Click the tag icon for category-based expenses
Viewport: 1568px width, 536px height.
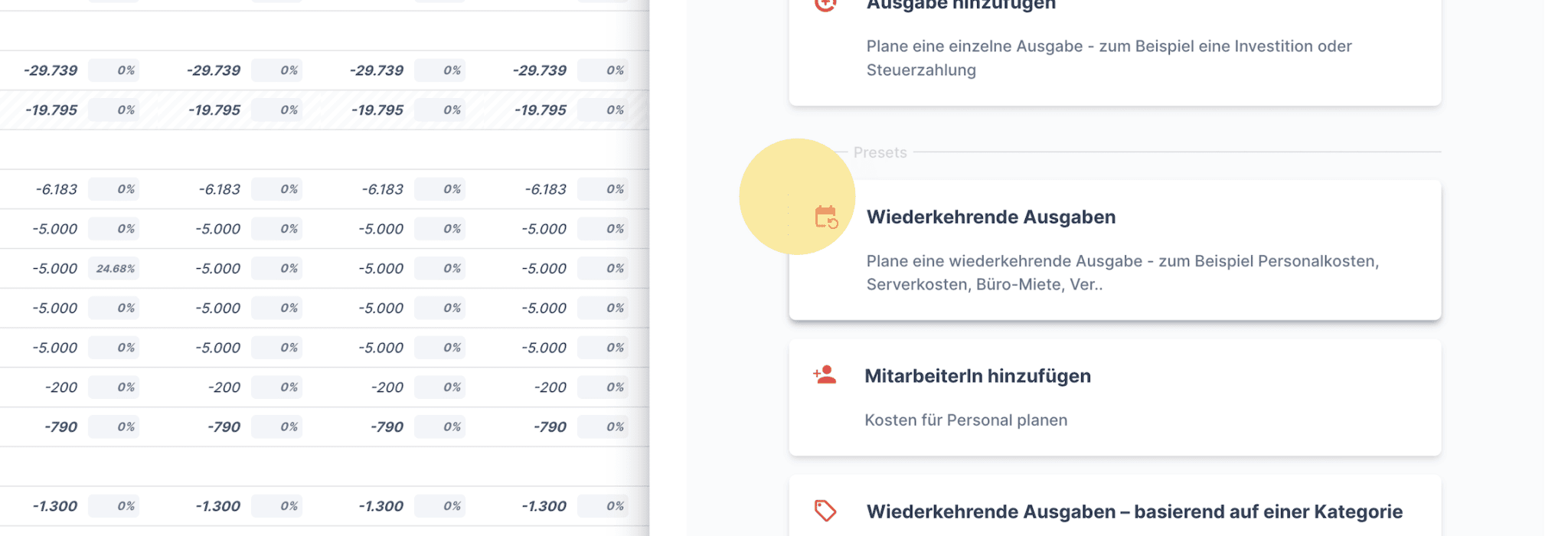(x=825, y=511)
